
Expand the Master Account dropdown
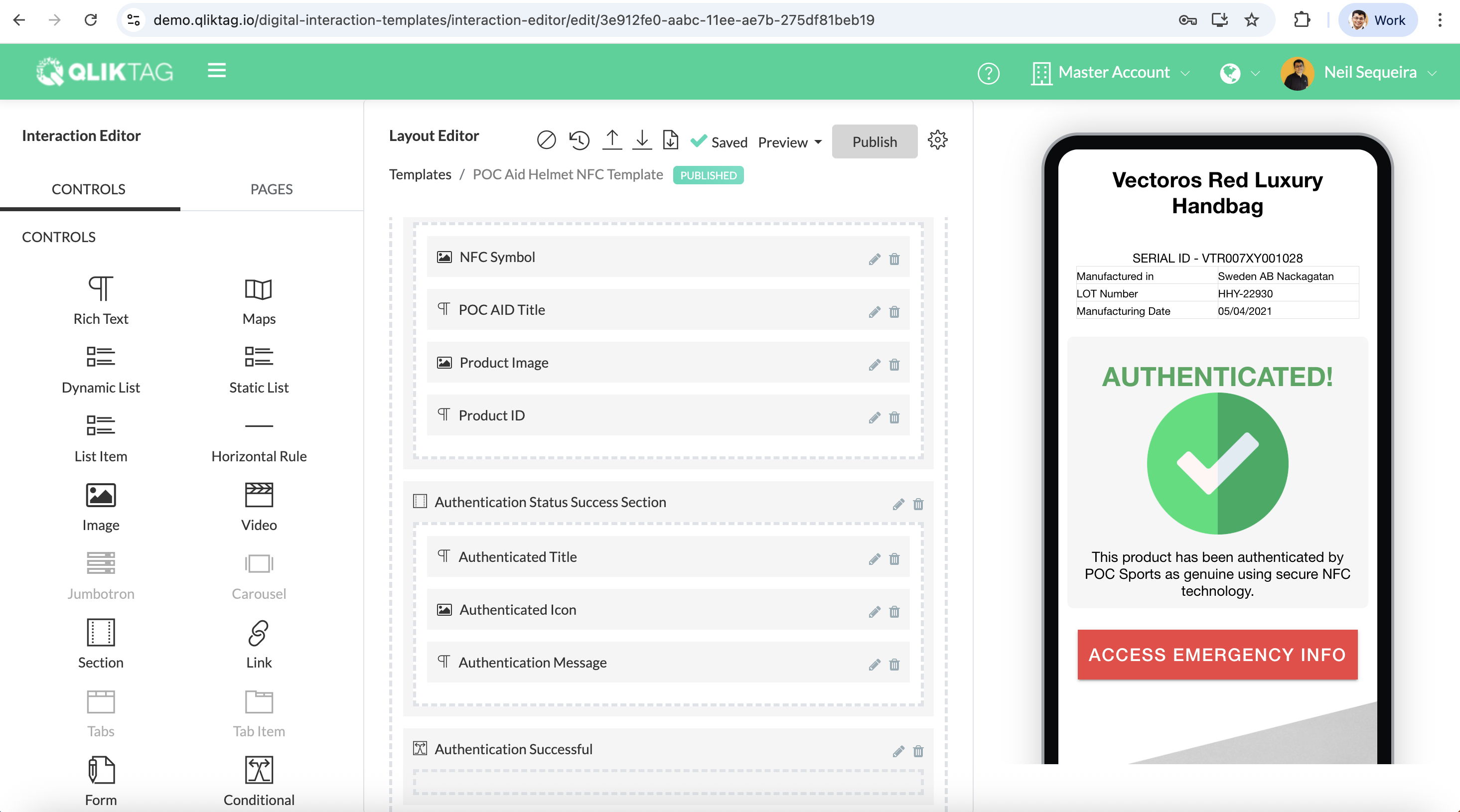1111,73
